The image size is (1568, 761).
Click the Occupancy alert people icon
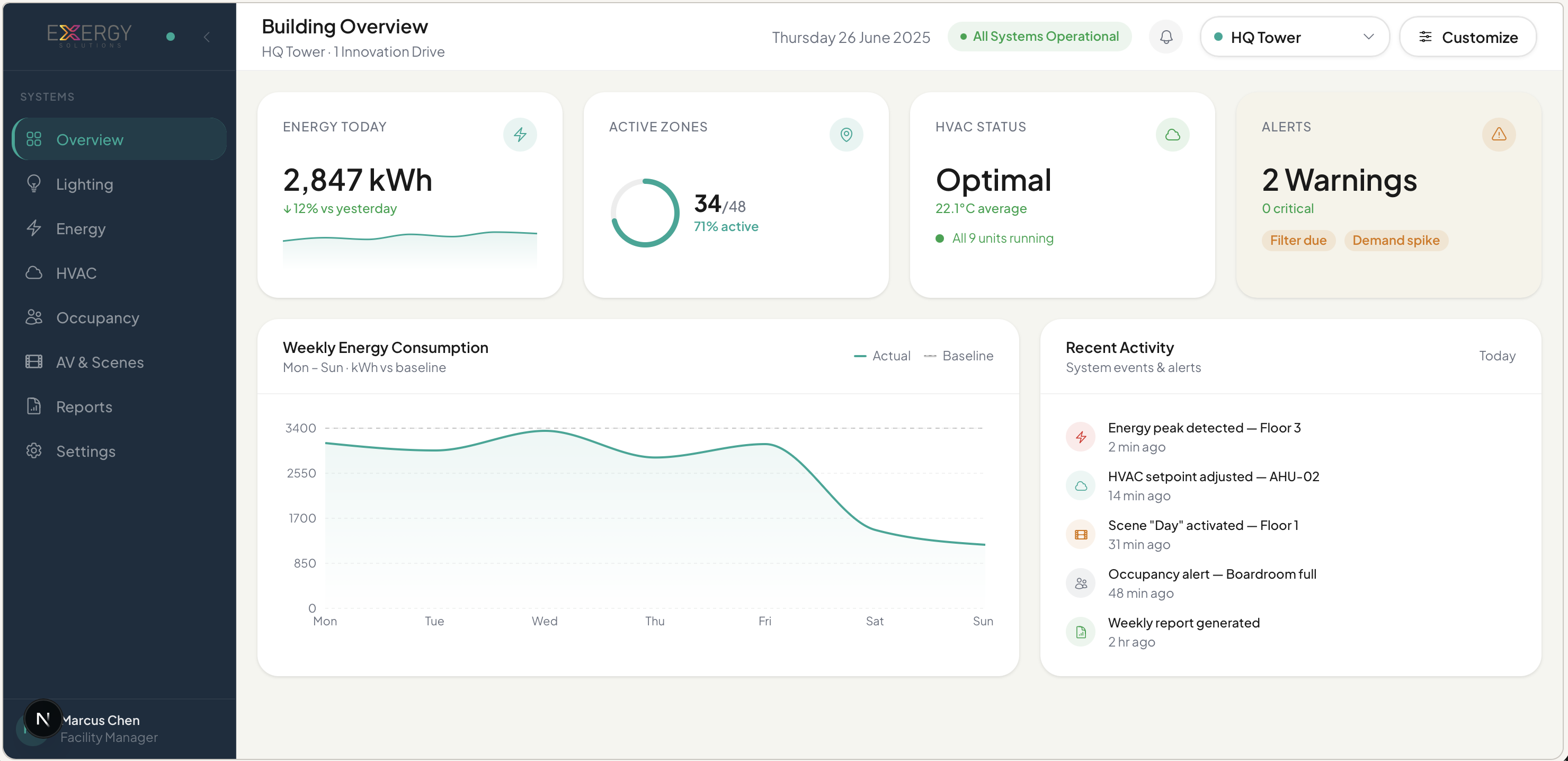1081,583
